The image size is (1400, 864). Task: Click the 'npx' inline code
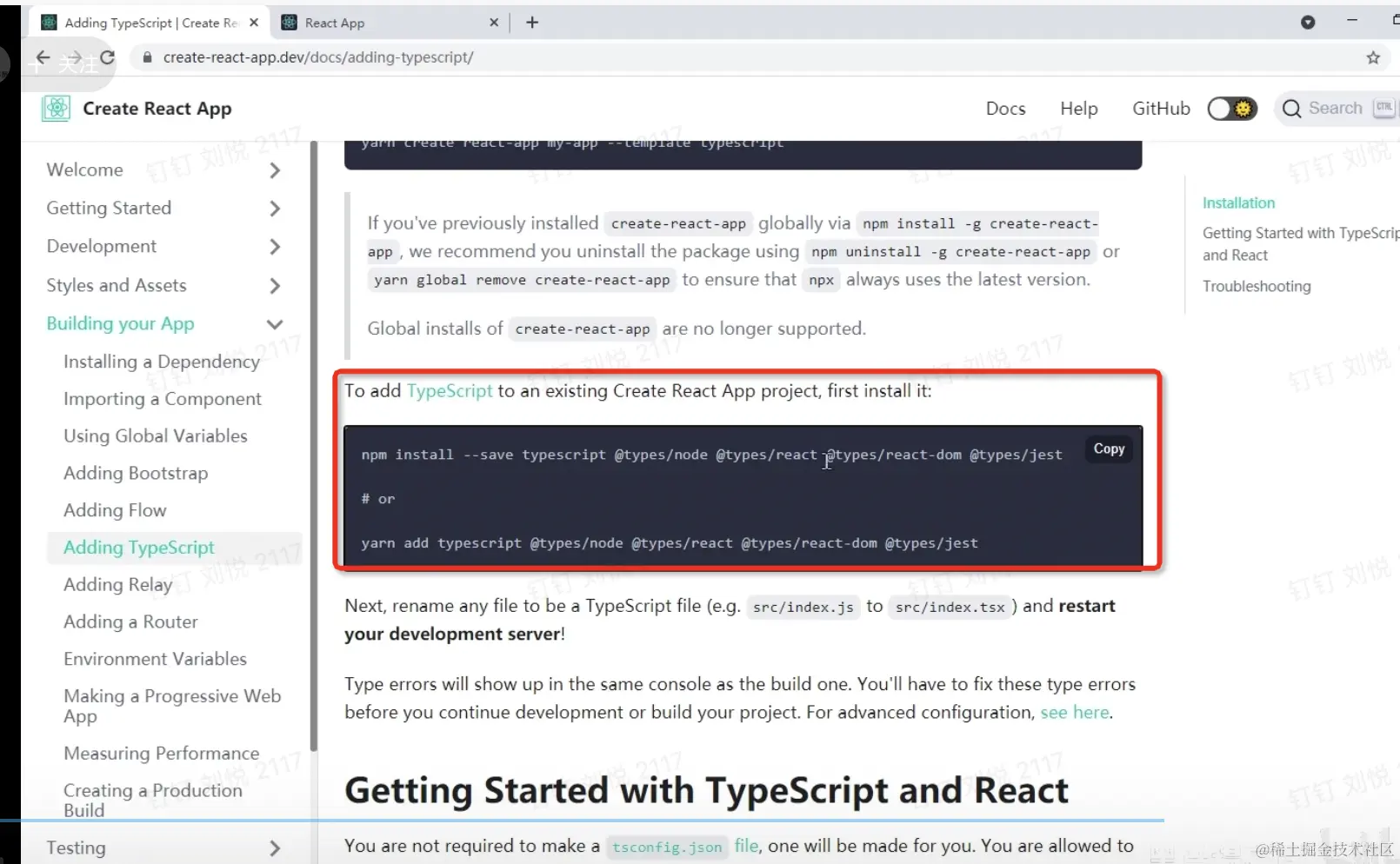click(822, 280)
